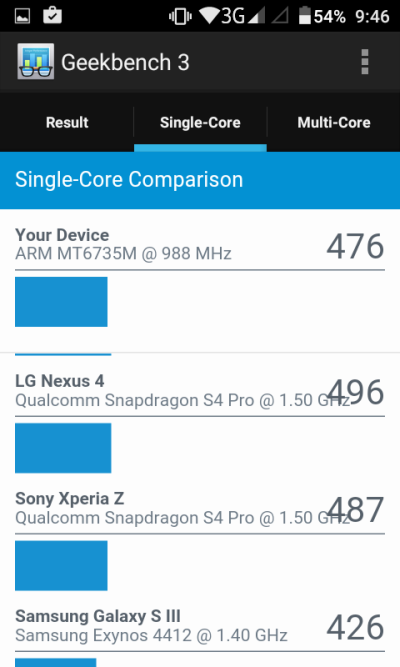
Task: Tap the Wi-Fi signal status icon
Action: pyautogui.click(x=210, y=15)
